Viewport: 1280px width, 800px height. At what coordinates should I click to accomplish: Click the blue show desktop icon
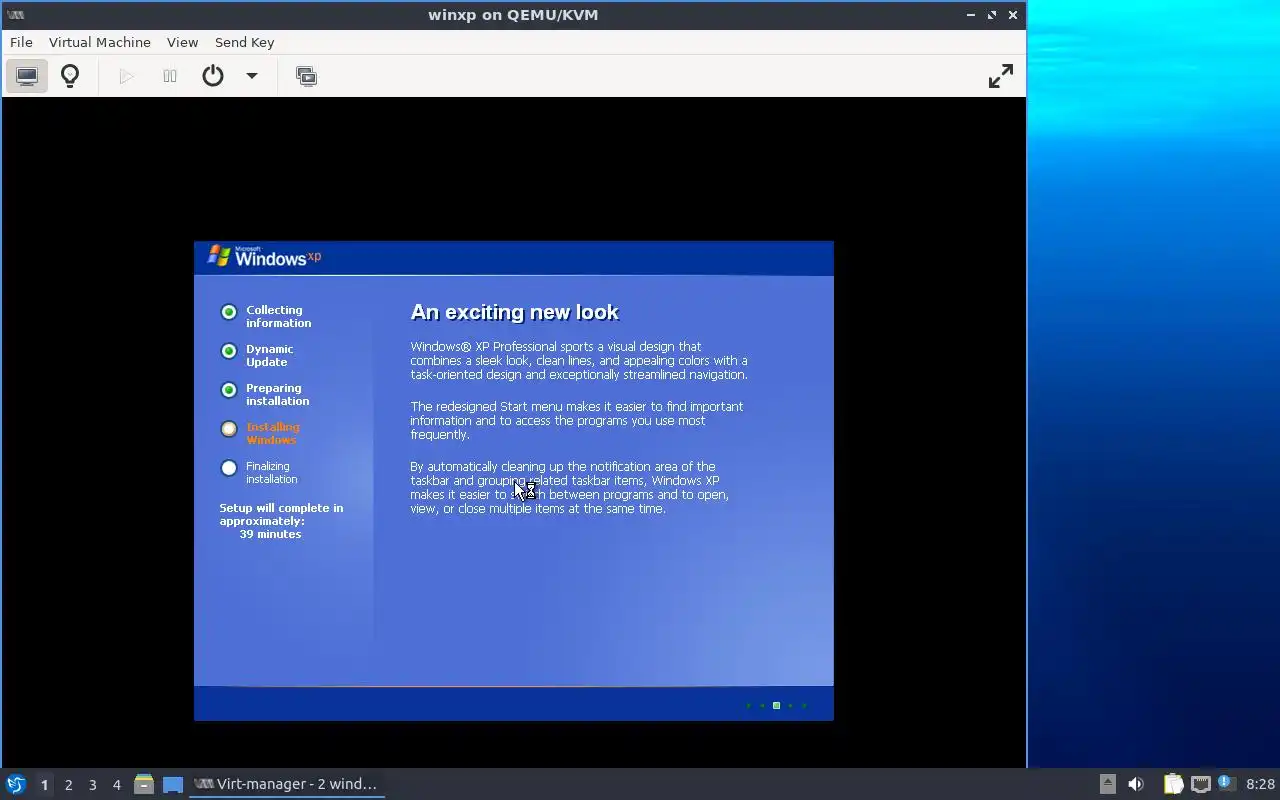click(x=173, y=785)
